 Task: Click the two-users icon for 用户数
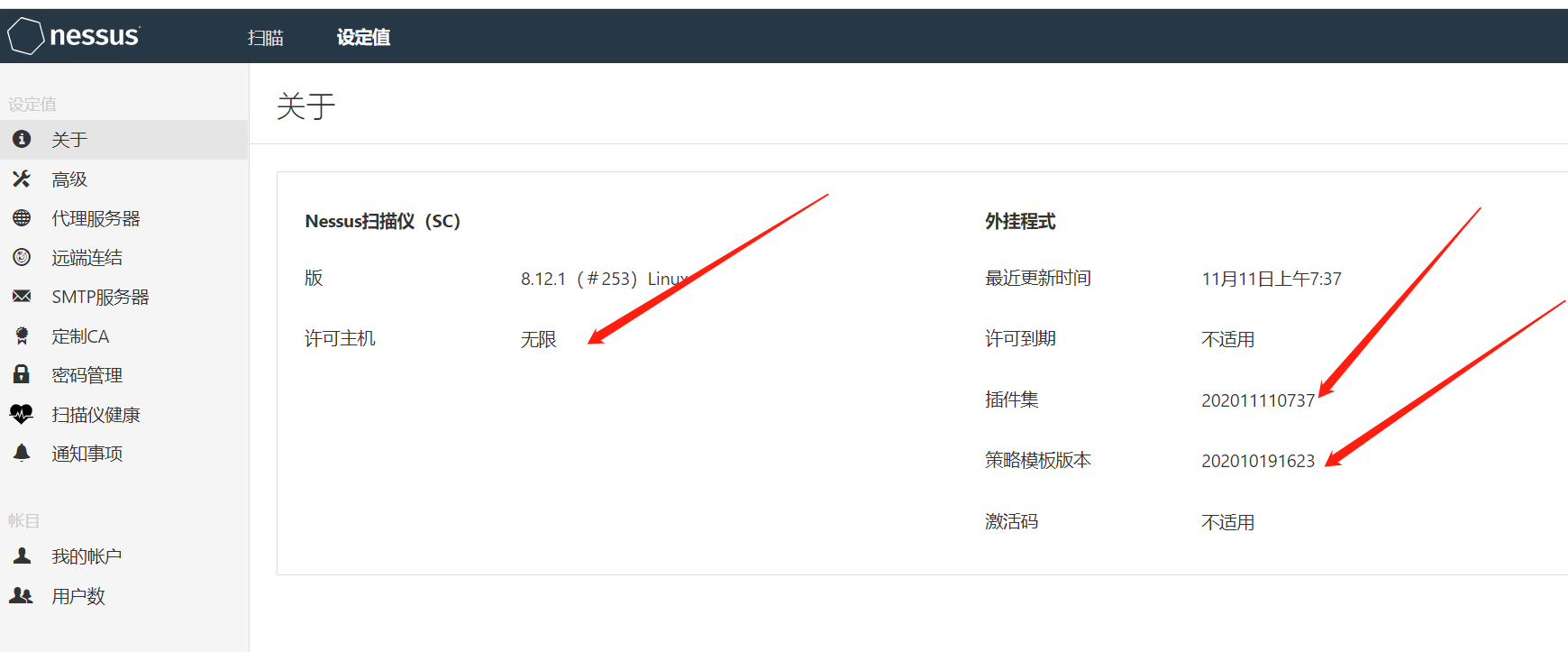[22, 595]
